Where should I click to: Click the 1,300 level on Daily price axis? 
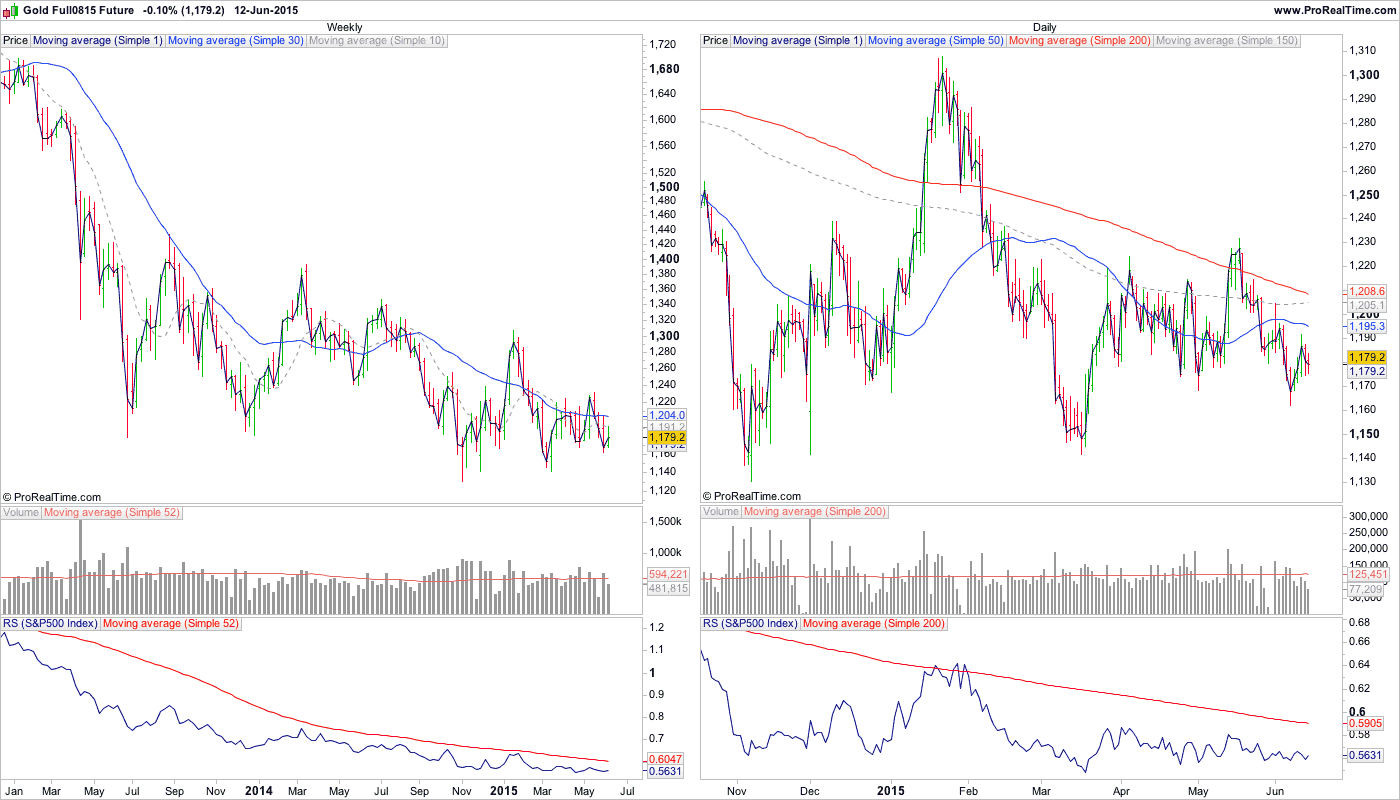[1366, 75]
